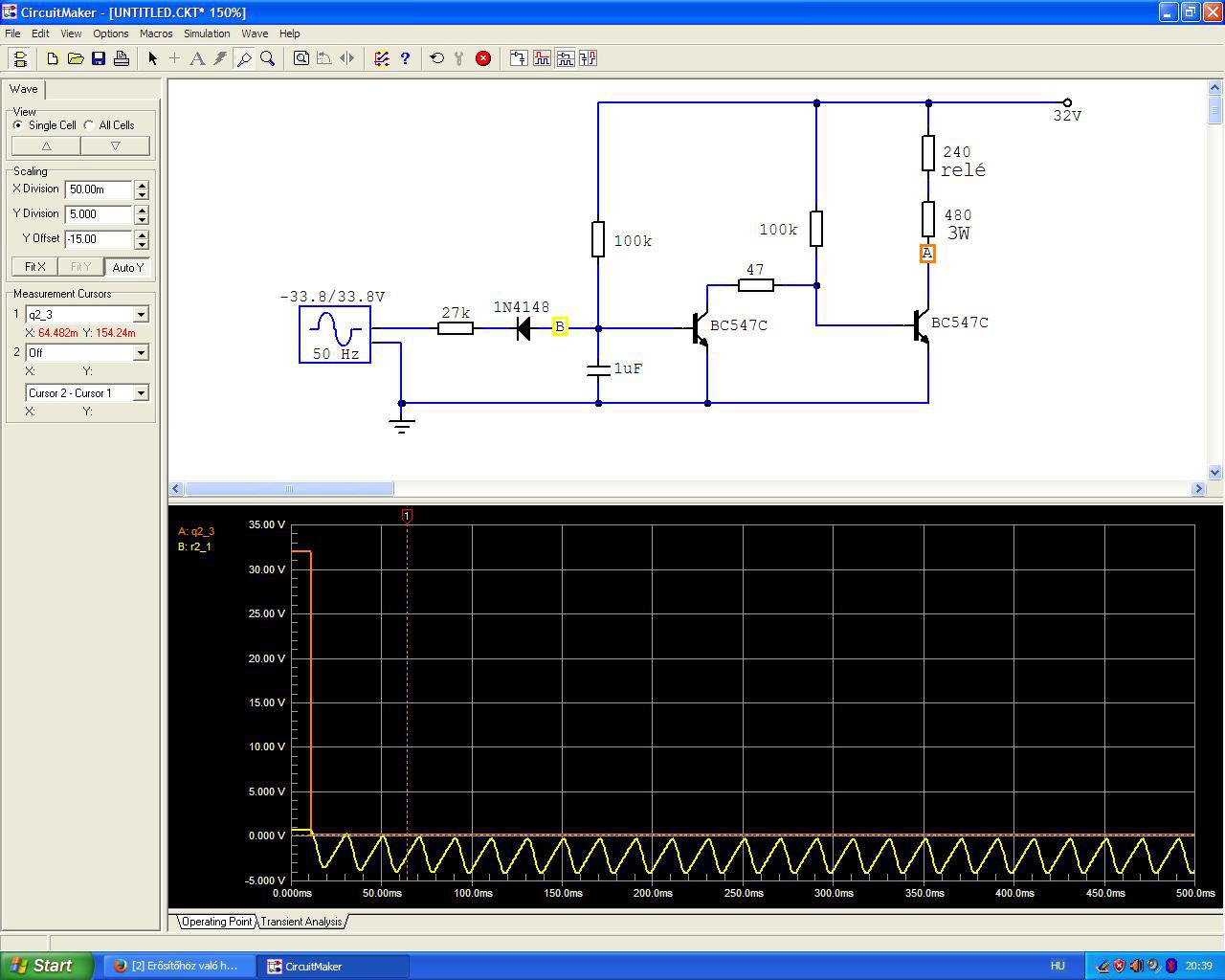
Task: Increase the X Division value
Action: click(142, 185)
